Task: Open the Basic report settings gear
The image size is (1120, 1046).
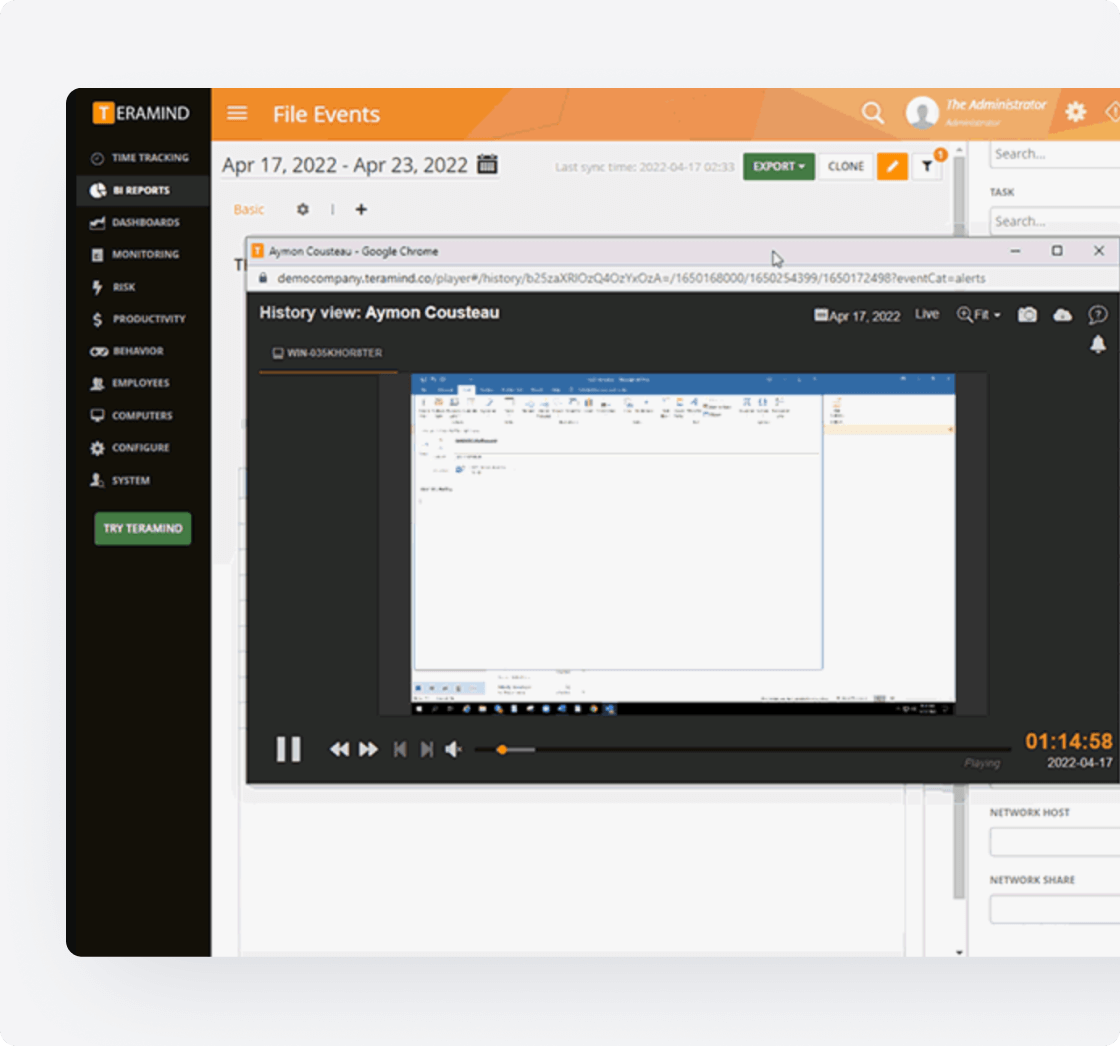Action: (302, 210)
